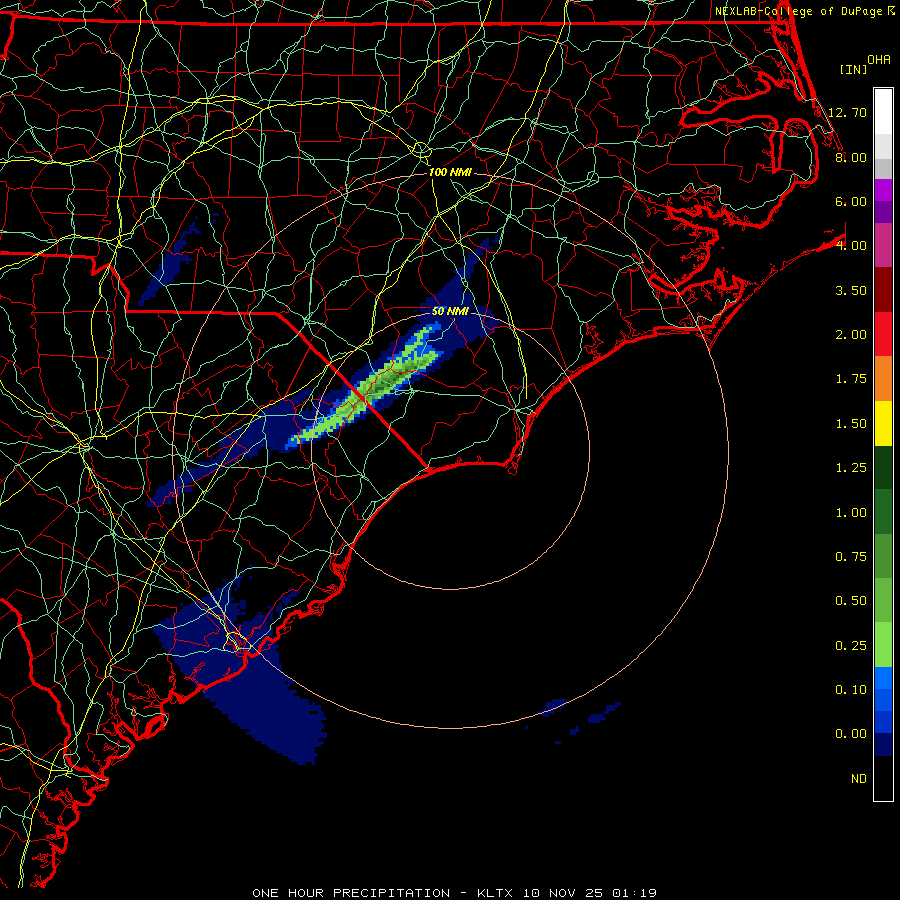Click the white 12.70 legend swatch
Viewport: 900px width, 900px height.
pyautogui.click(x=883, y=112)
